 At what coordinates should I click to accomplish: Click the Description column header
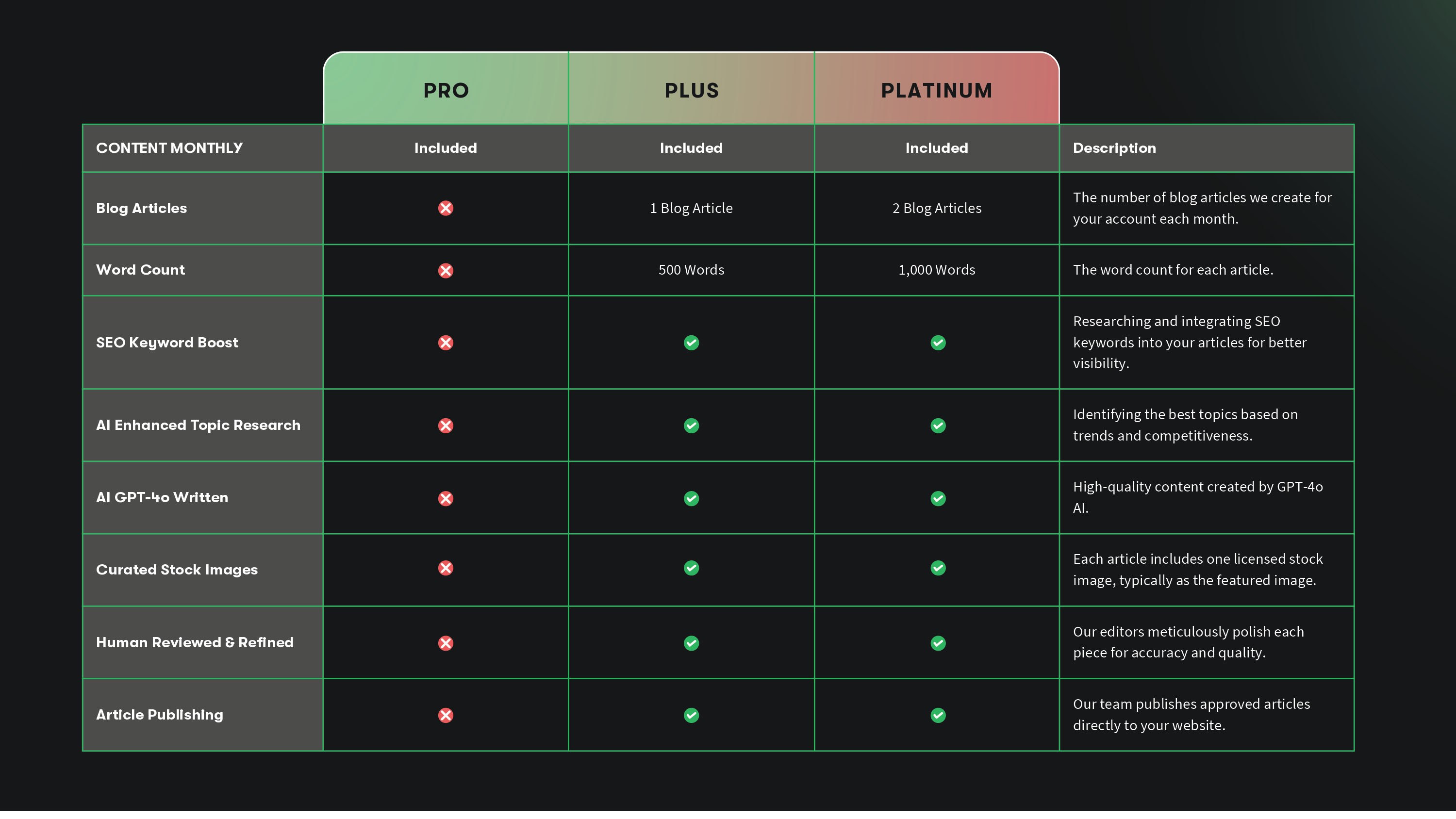point(1114,148)
